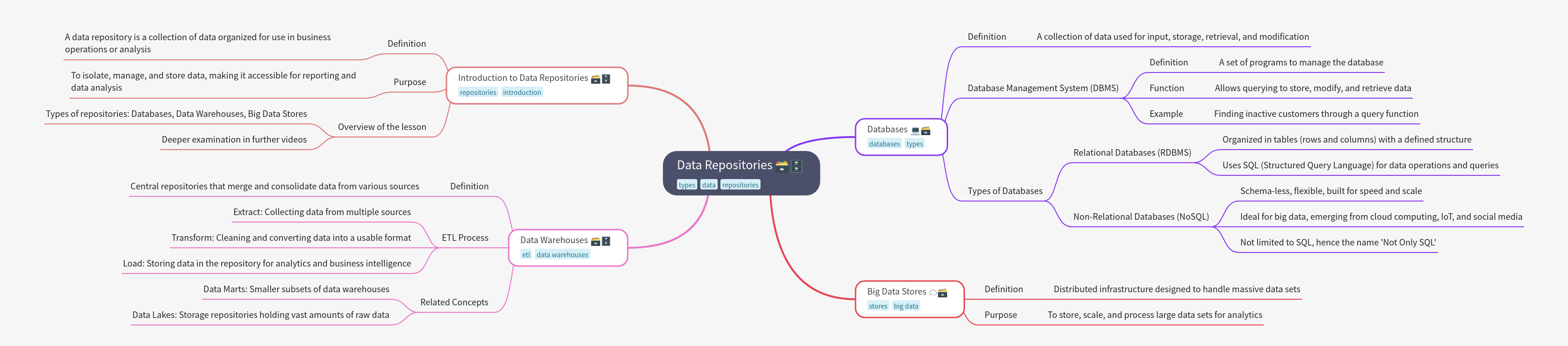Click the 'stores' tag
This screenshot has width=1568, height=346.
point(878,306)
